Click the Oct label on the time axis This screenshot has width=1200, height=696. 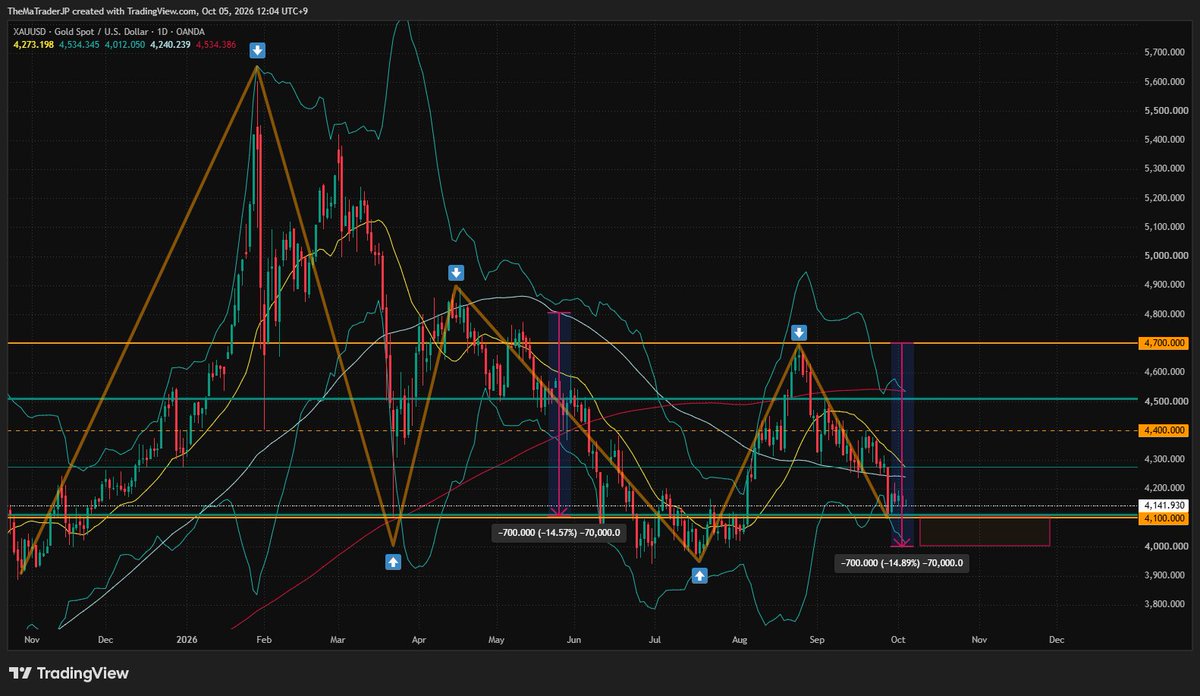[897, 638]
